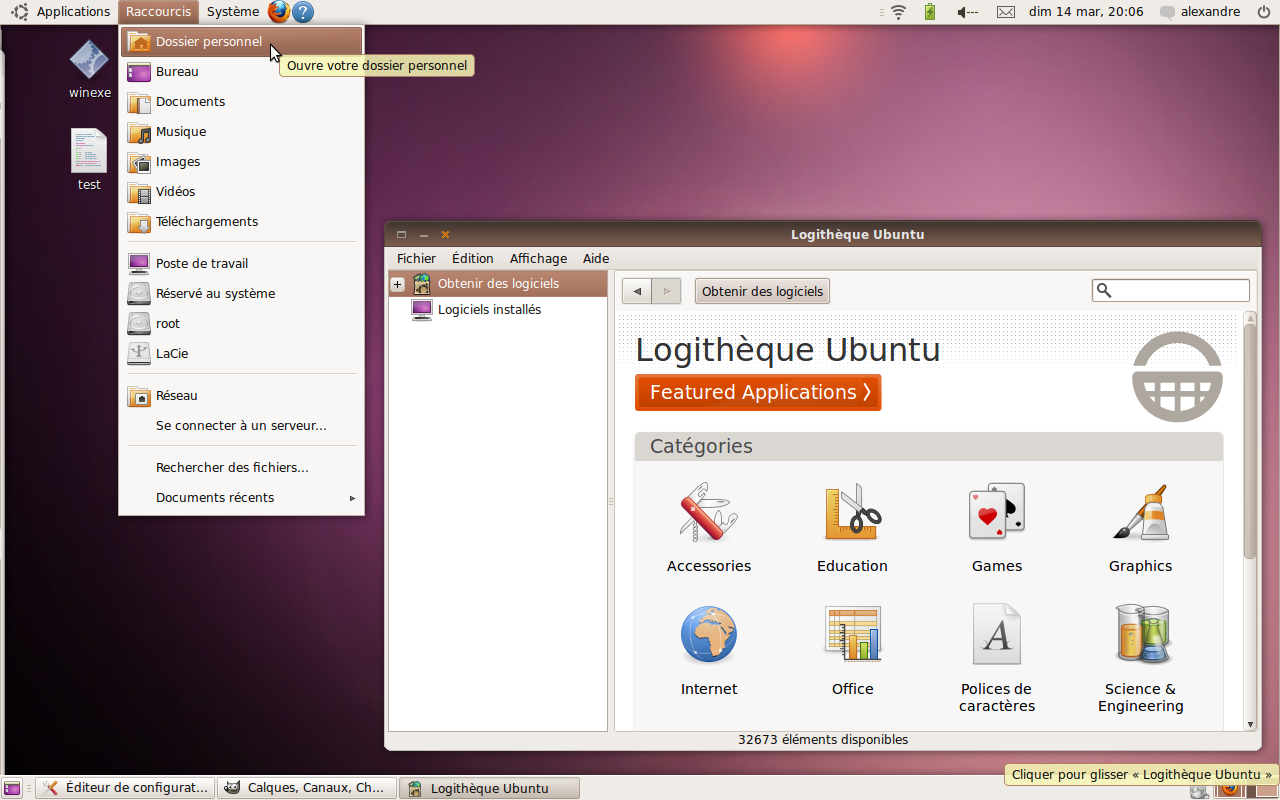Viewport: 1280px width, 800px height.
Task: Open Images from the Raccourcis menu
Action: (241, 162)
